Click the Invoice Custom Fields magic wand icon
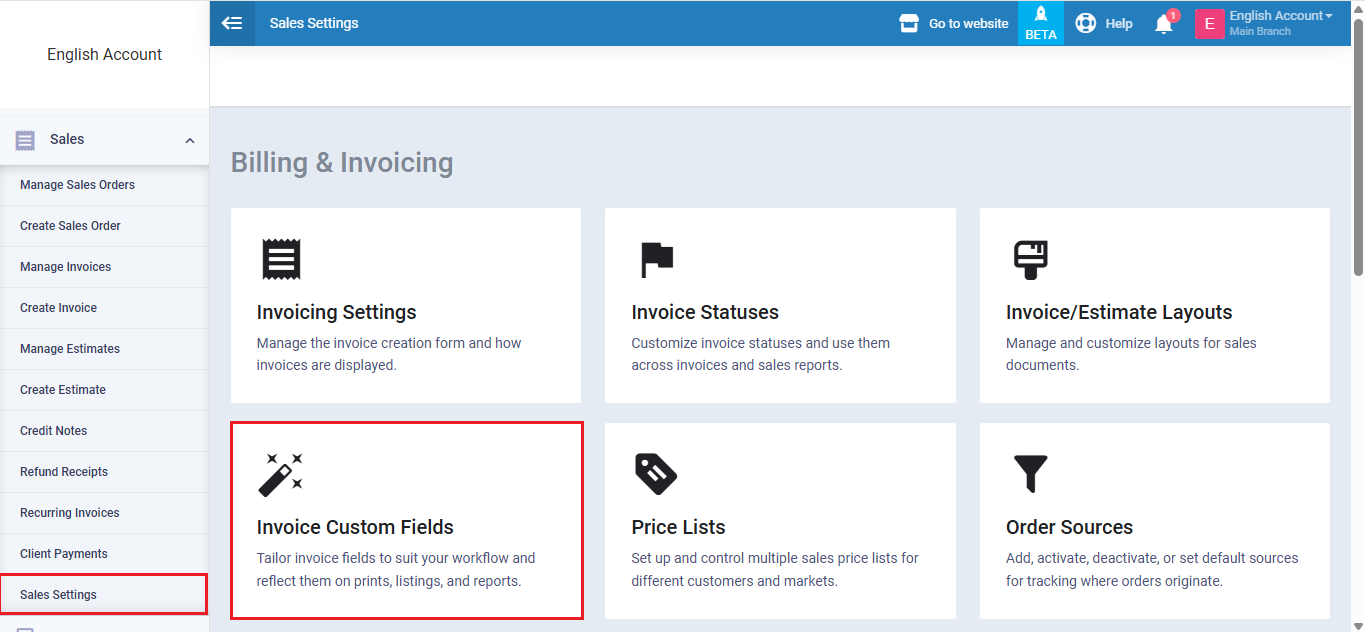This screenshot has width=1365, height=632. pyautogui.click(x=281, y=474)
